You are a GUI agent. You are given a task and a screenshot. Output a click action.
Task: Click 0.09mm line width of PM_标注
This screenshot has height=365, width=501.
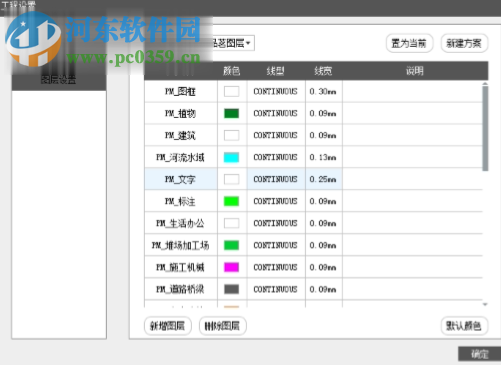323,201
